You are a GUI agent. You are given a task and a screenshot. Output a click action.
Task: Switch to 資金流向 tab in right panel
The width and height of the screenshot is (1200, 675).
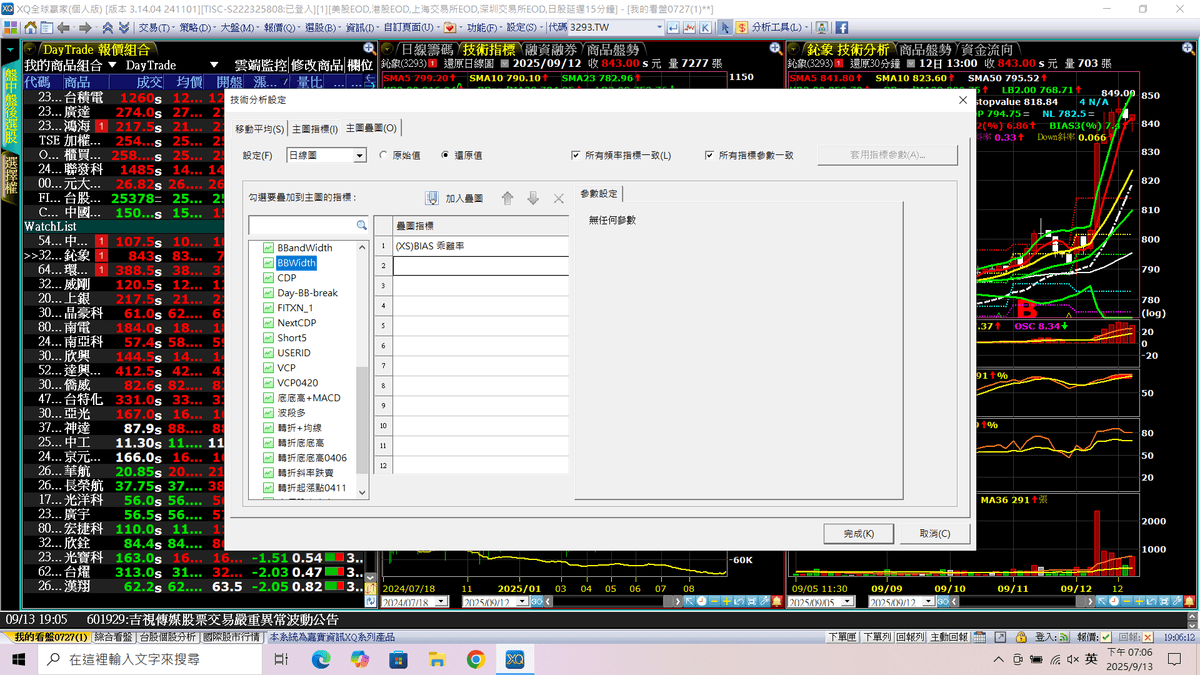(987, 49)
